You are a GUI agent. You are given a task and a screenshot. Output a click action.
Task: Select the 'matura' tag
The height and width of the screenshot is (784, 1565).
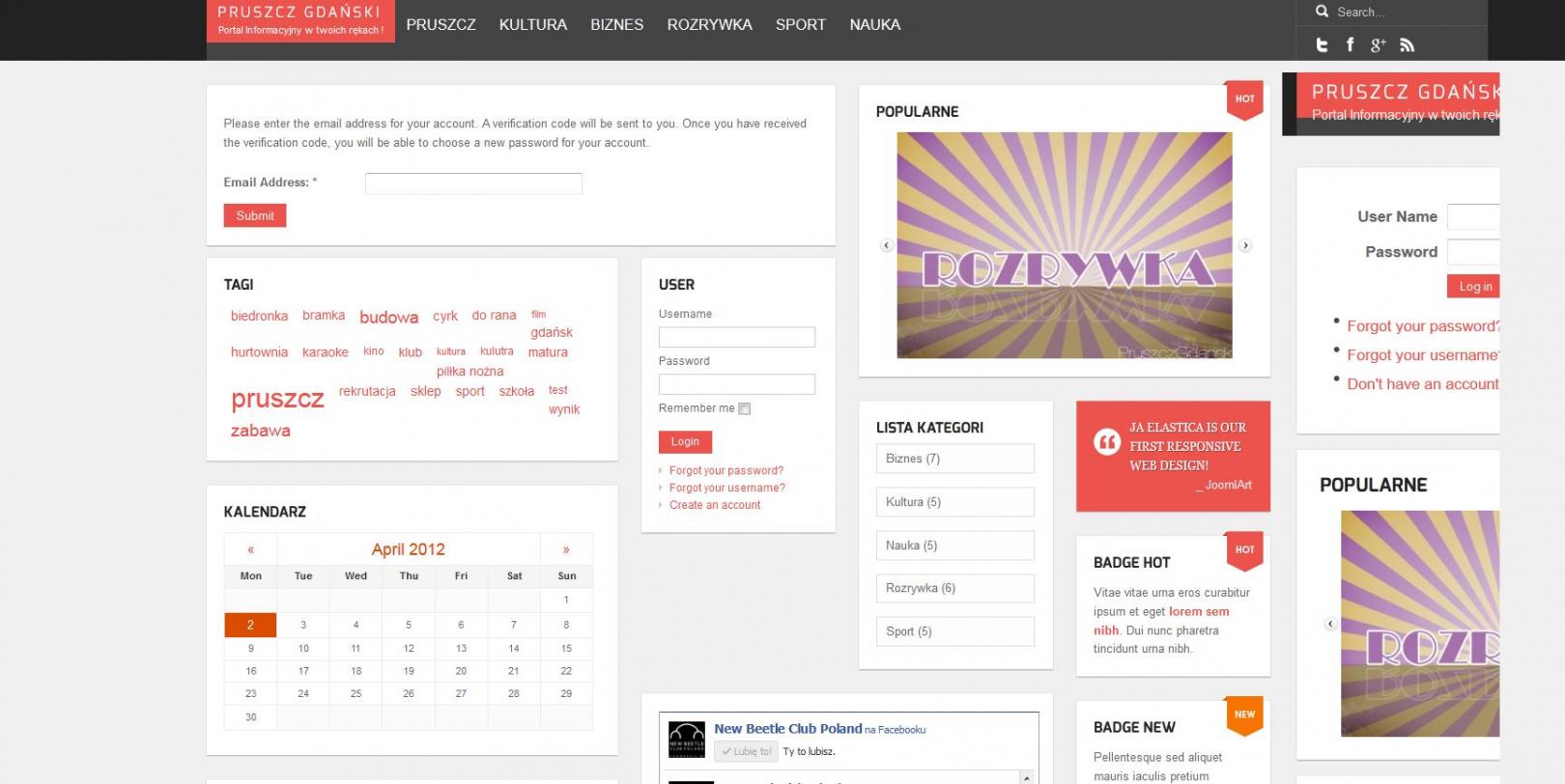(548, 352)
